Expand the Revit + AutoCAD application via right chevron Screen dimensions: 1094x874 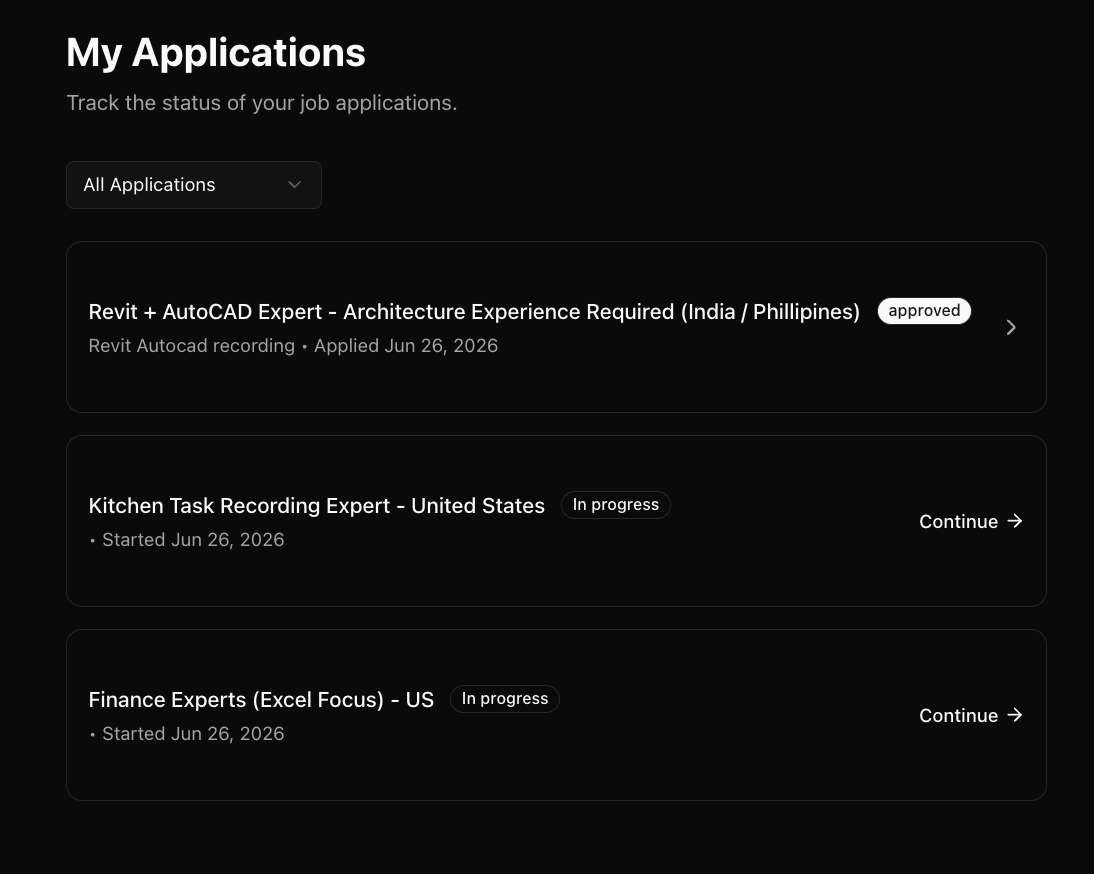(1011, 327)
